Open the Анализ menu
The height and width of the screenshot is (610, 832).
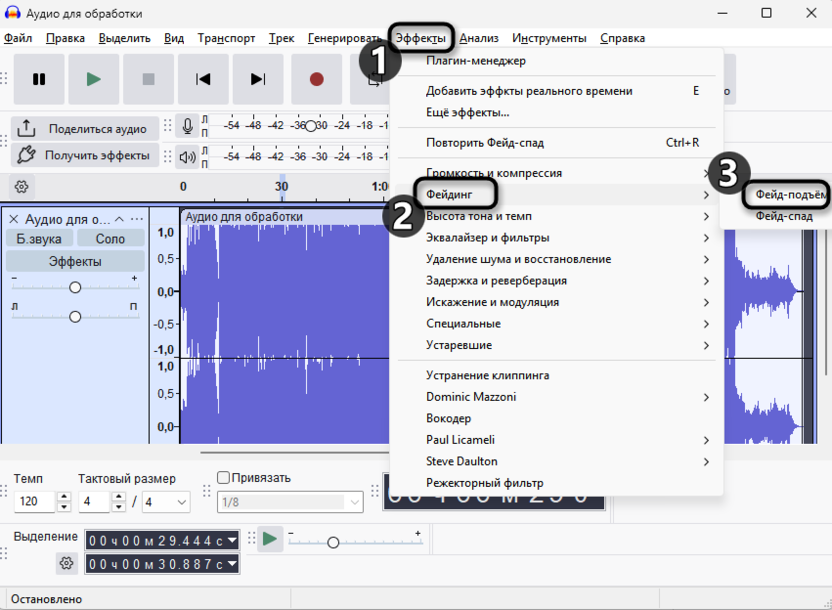tap(479, 38)
